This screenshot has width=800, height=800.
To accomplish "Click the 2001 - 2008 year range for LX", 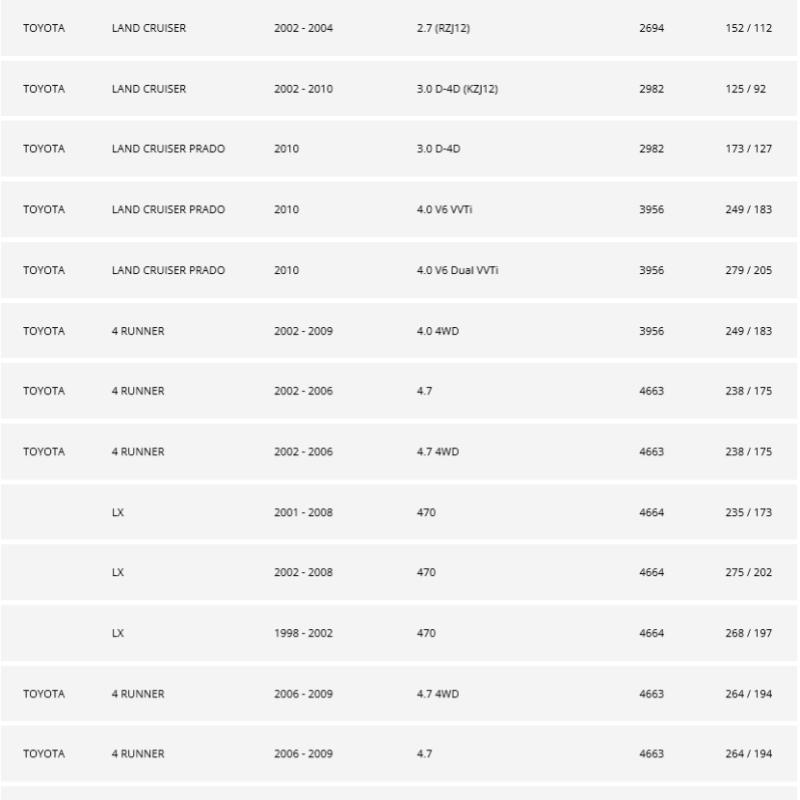I will click(x=303, y=512).
